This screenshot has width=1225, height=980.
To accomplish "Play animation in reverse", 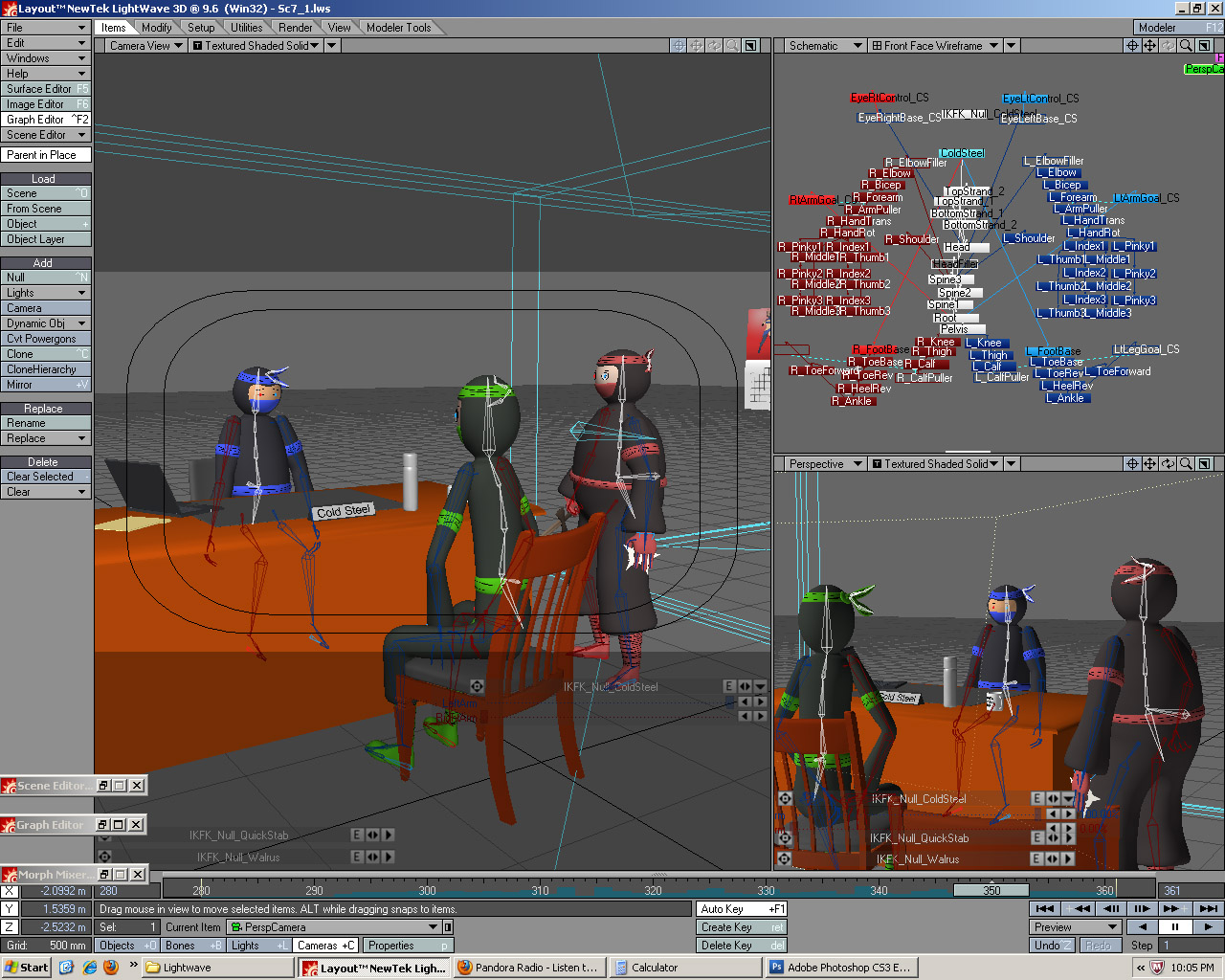I will [x=1142, y=926].
